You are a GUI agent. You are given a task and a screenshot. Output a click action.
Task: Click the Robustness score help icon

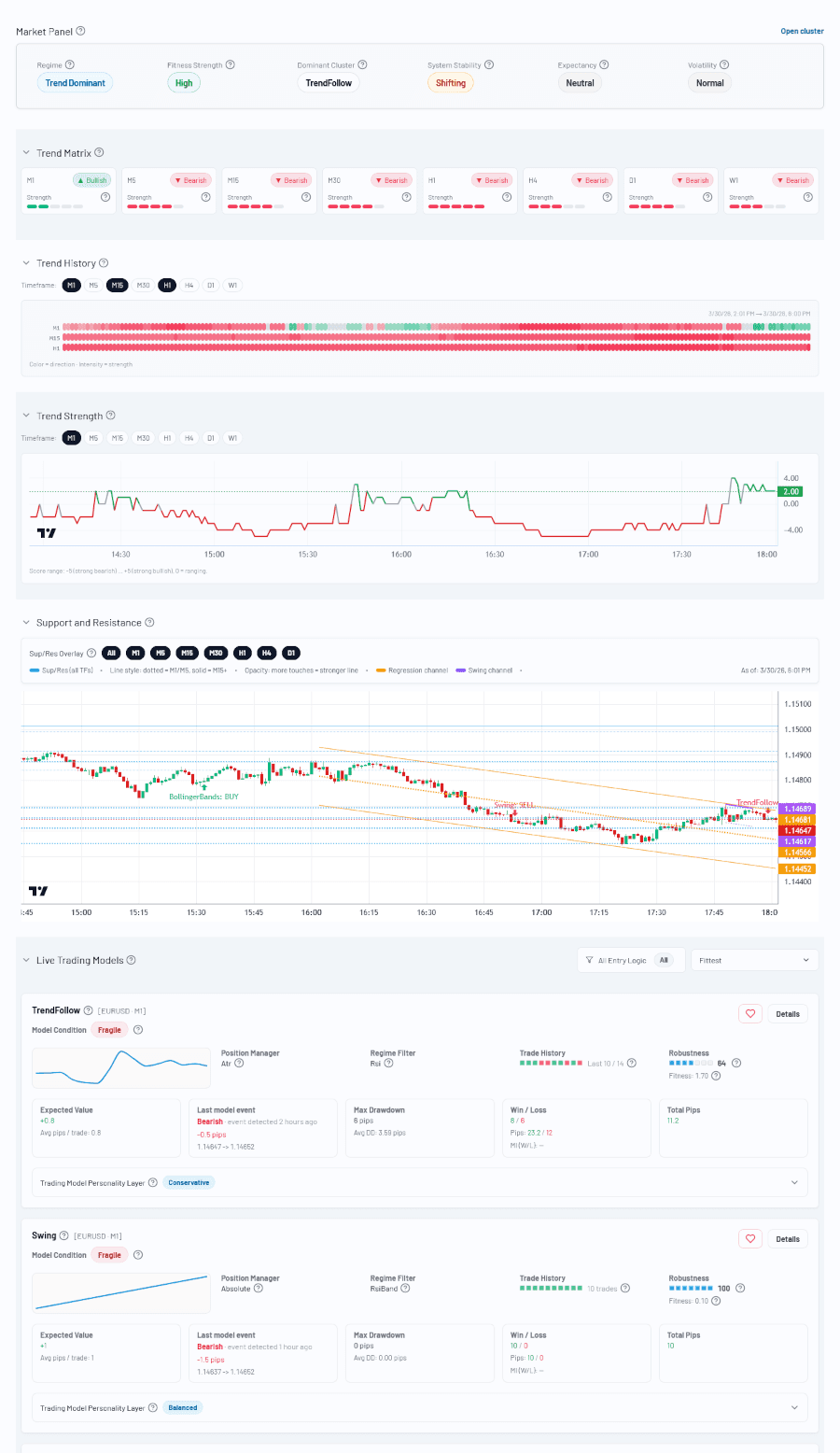point(736,1063)
